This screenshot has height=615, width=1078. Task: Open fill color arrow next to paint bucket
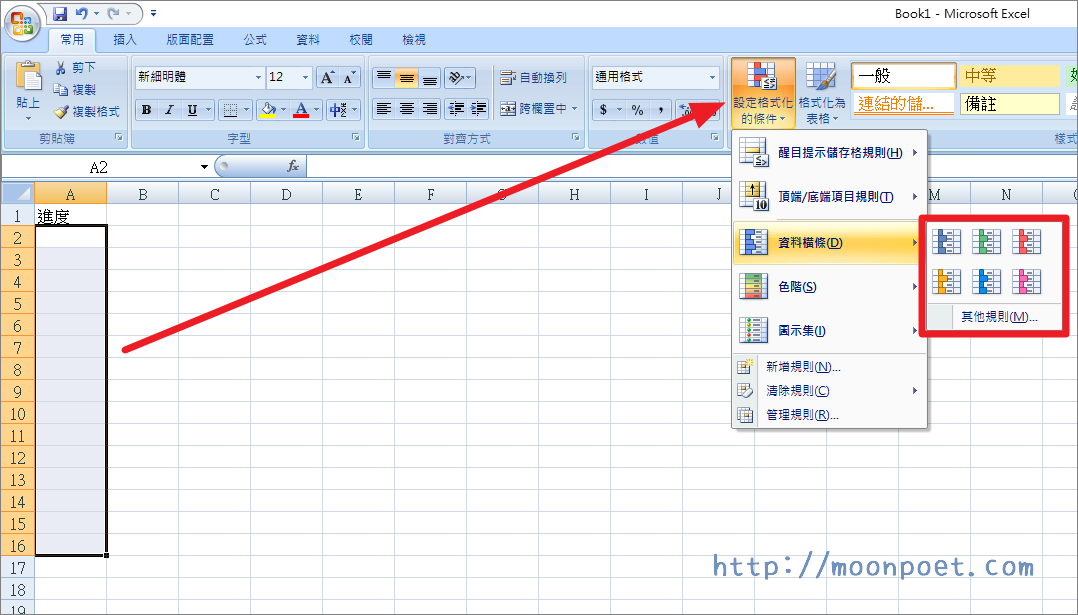point(283,110)
